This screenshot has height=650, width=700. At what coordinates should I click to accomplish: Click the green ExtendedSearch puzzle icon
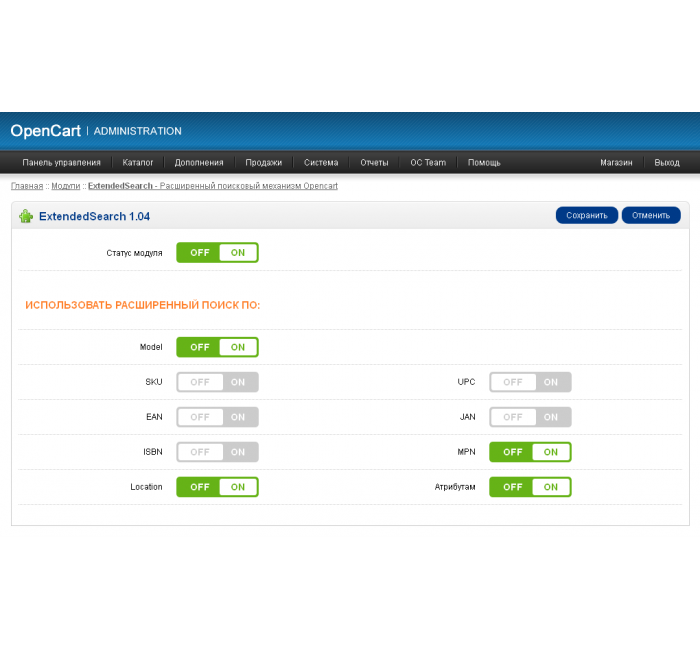click(26, 217)
